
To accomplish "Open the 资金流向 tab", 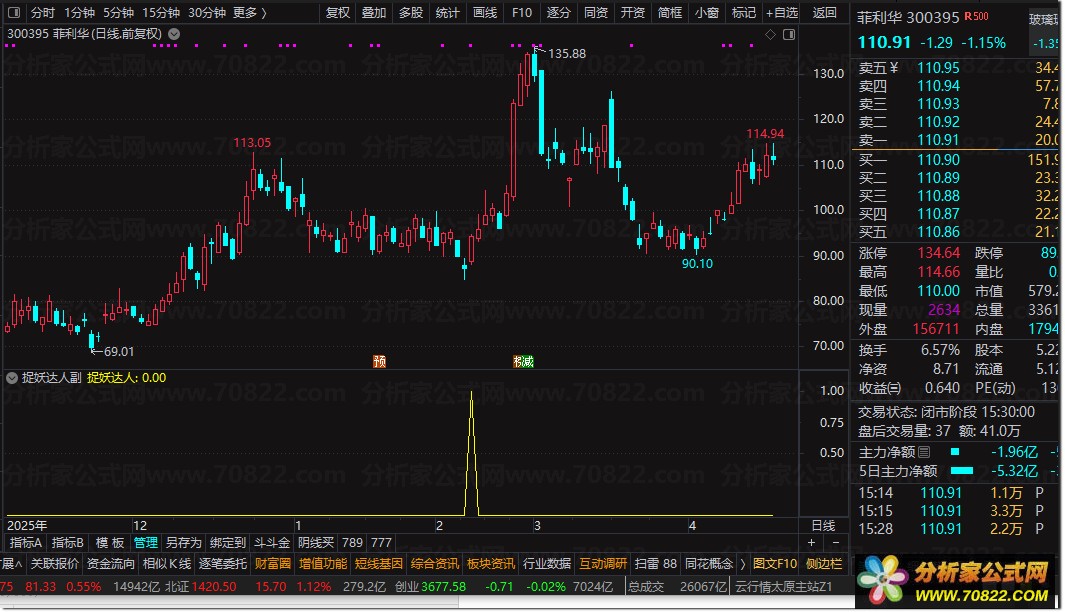I will click(111, 564).
